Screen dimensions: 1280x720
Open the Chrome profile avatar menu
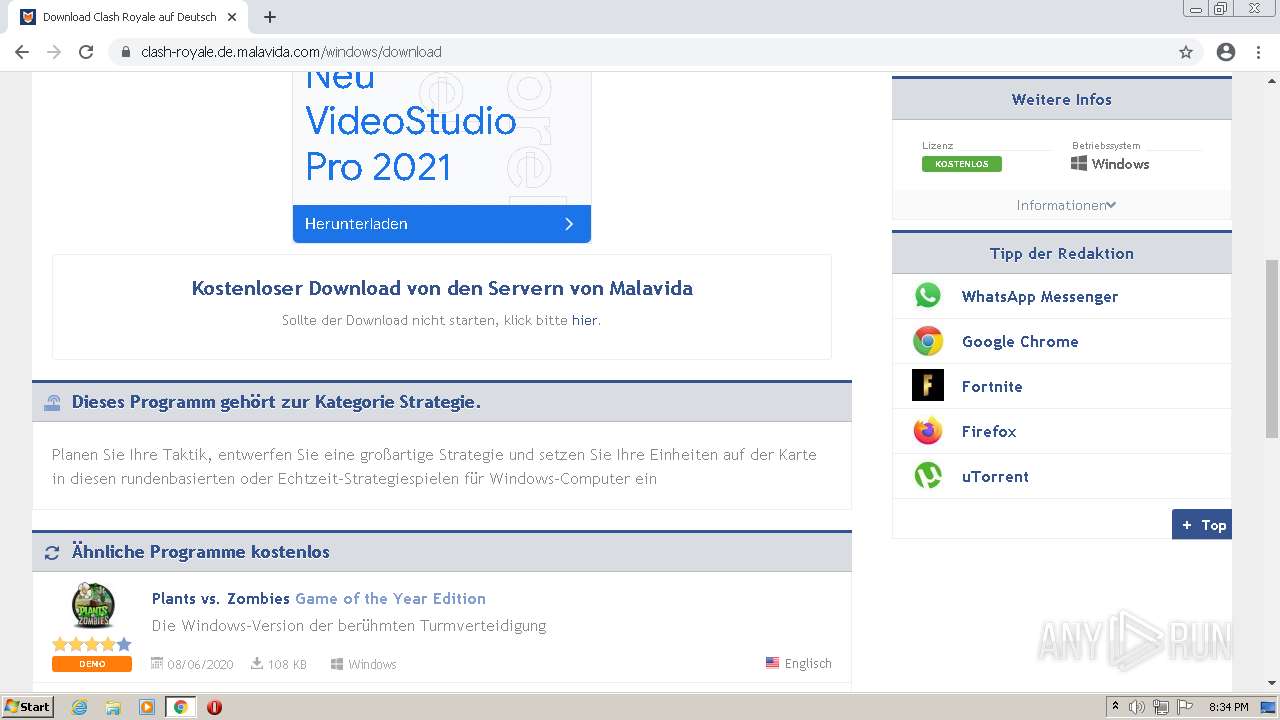click(x=1226, y=52)
